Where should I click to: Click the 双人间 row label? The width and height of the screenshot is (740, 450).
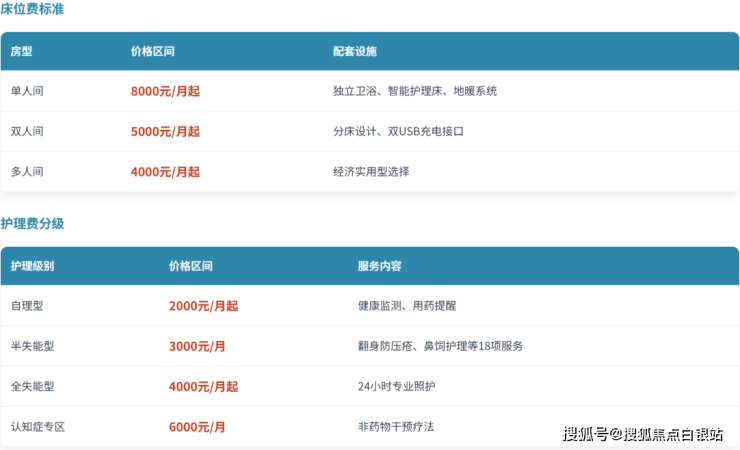click(x=27, y=131)
